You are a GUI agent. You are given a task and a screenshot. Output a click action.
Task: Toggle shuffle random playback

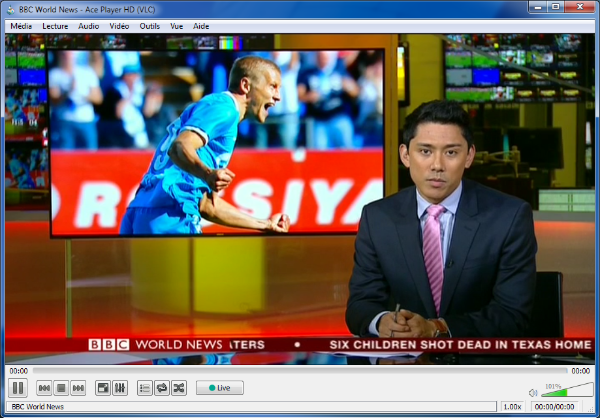click(x=179, y=388)
